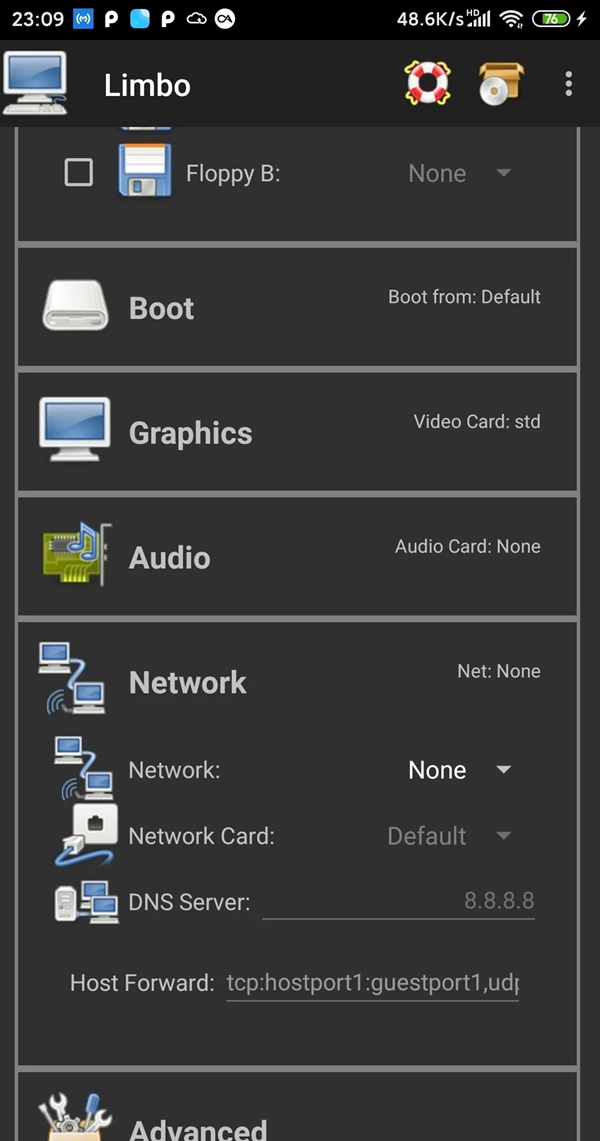The image size is (600, 1141).
Task: Click the Audio sound card icon
Action: tap(77, 554)
